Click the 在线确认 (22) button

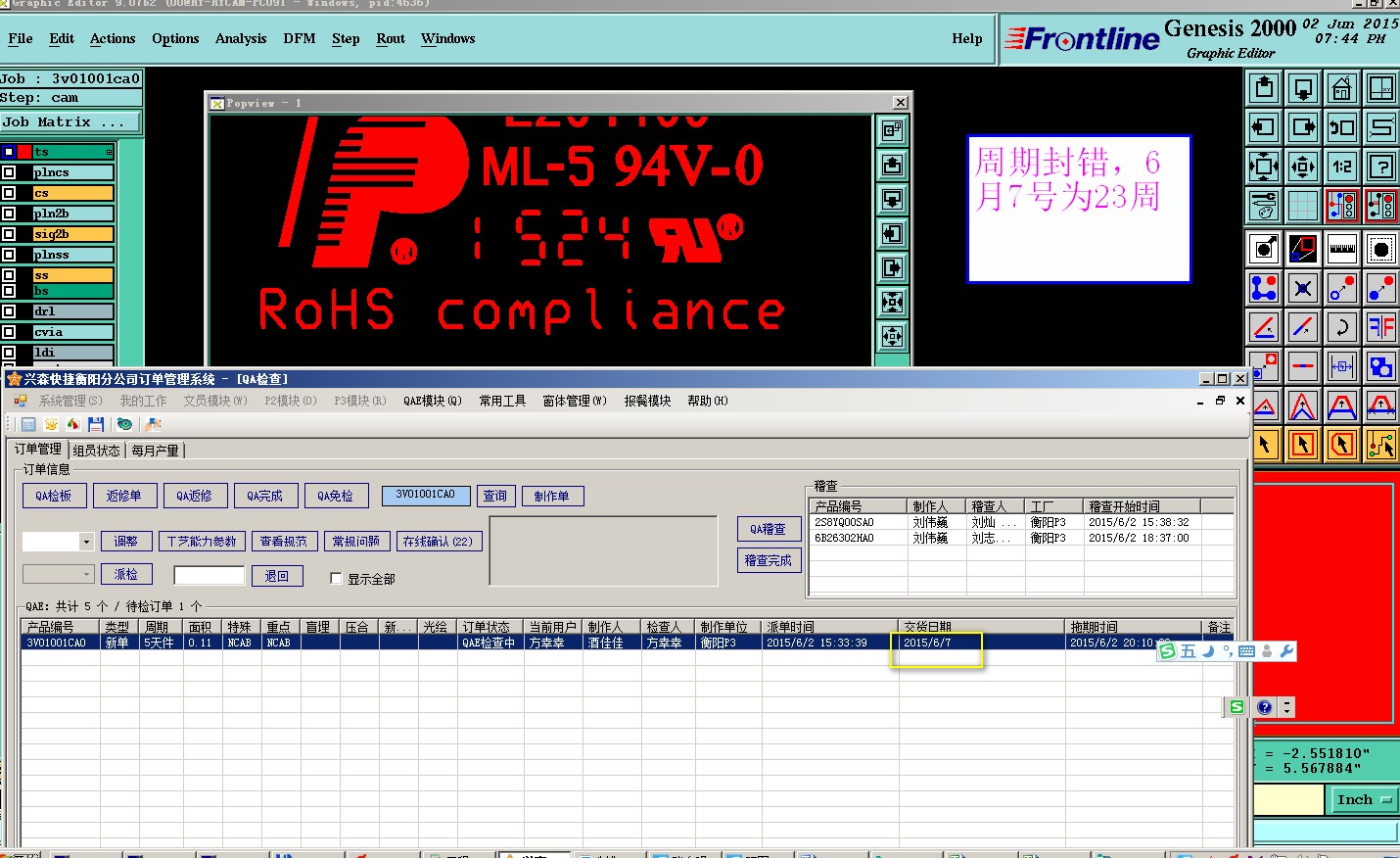coord(439,541)
